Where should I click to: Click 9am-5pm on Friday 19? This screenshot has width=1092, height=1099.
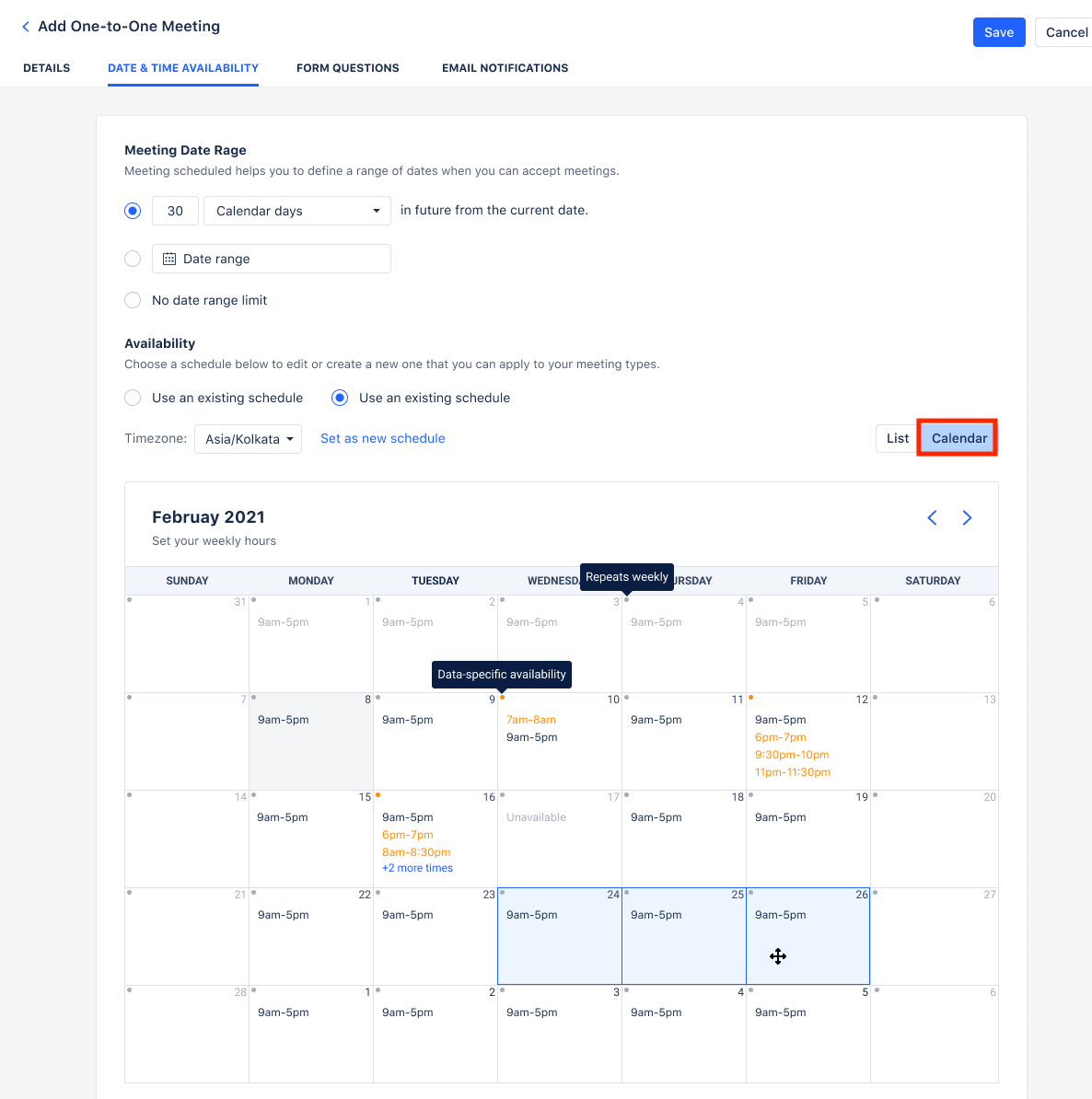780,817
